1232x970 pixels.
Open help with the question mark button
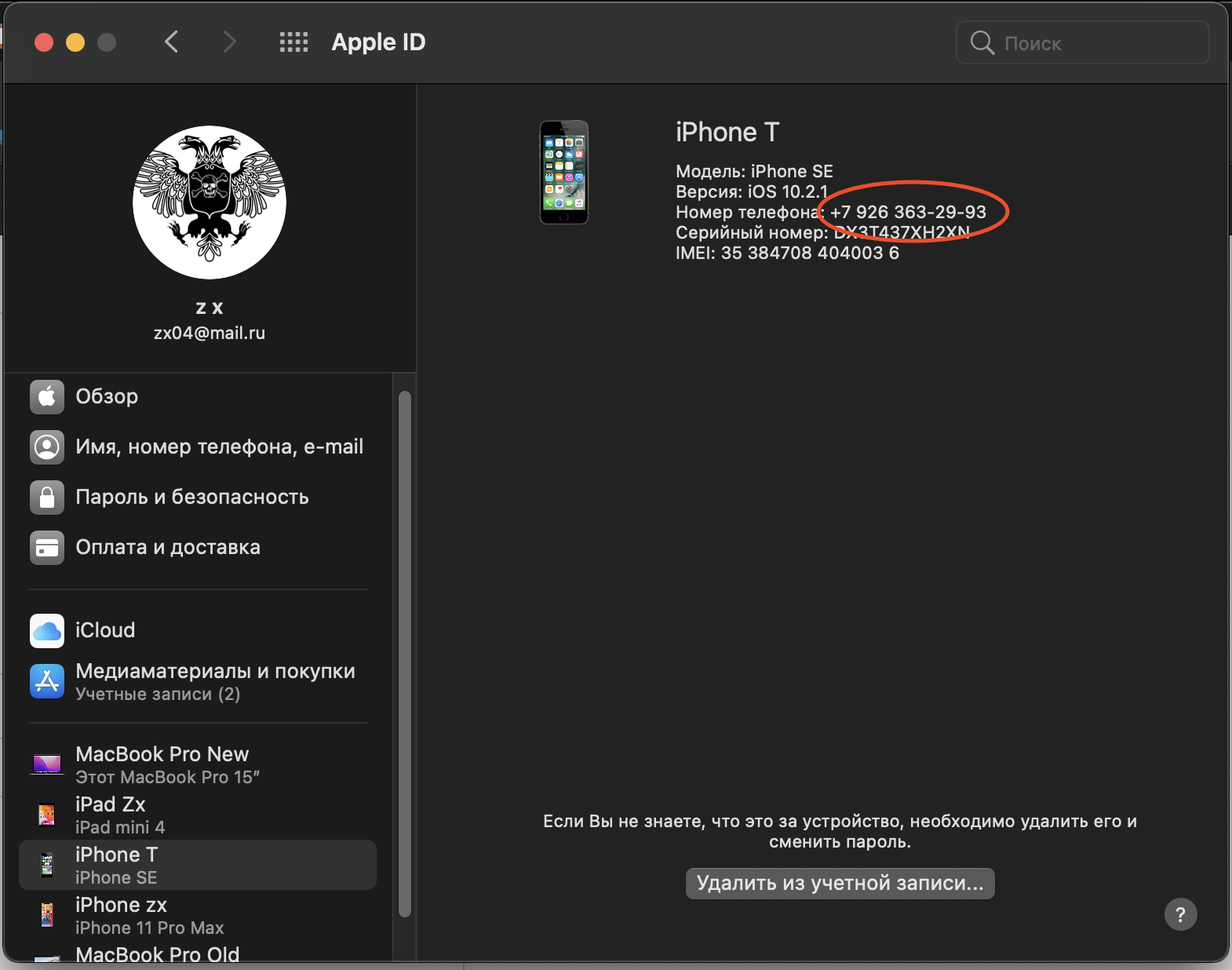(x=1180, y=914)
